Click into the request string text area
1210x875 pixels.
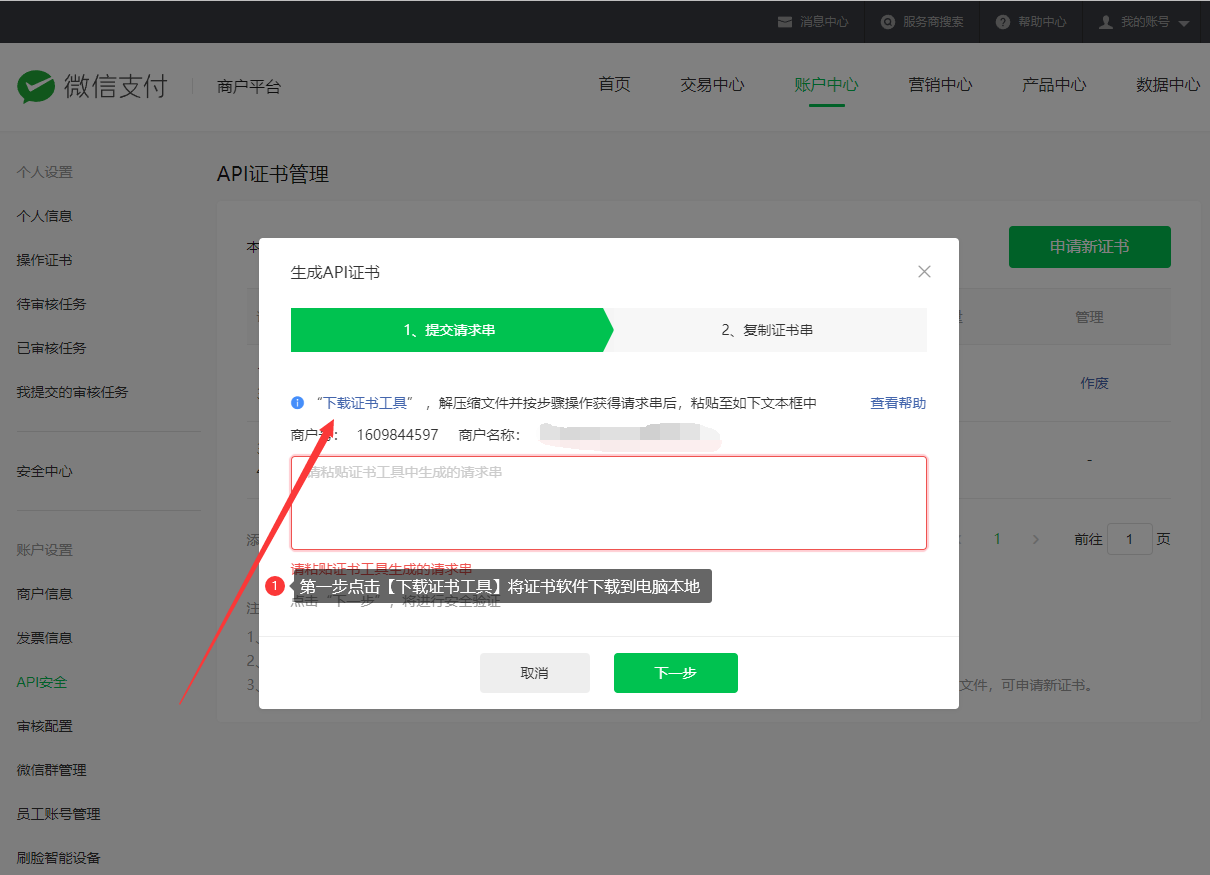pos(609,503)
